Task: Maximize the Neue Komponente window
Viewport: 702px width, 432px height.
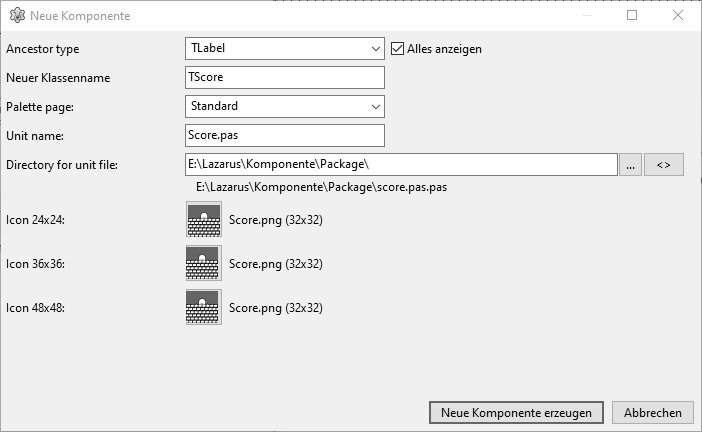Action: (632, 15)
